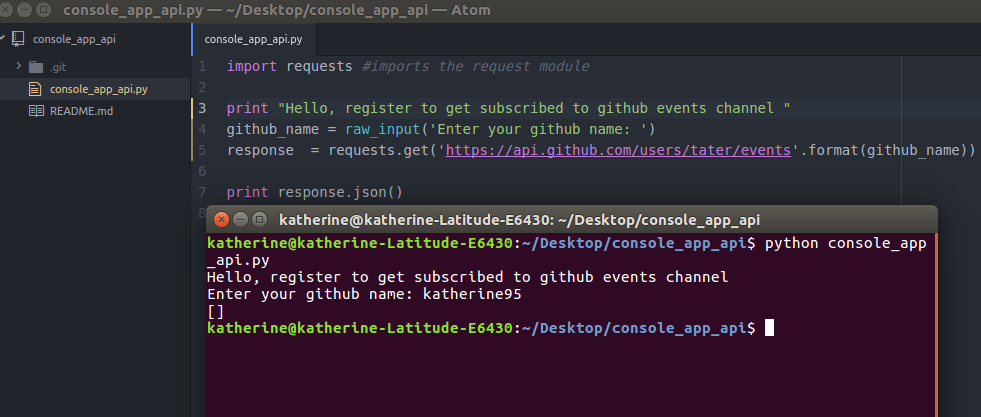The image size is (981, 417).
Task: Expand the .git folder chevron
Action: [x=19, y=66]
